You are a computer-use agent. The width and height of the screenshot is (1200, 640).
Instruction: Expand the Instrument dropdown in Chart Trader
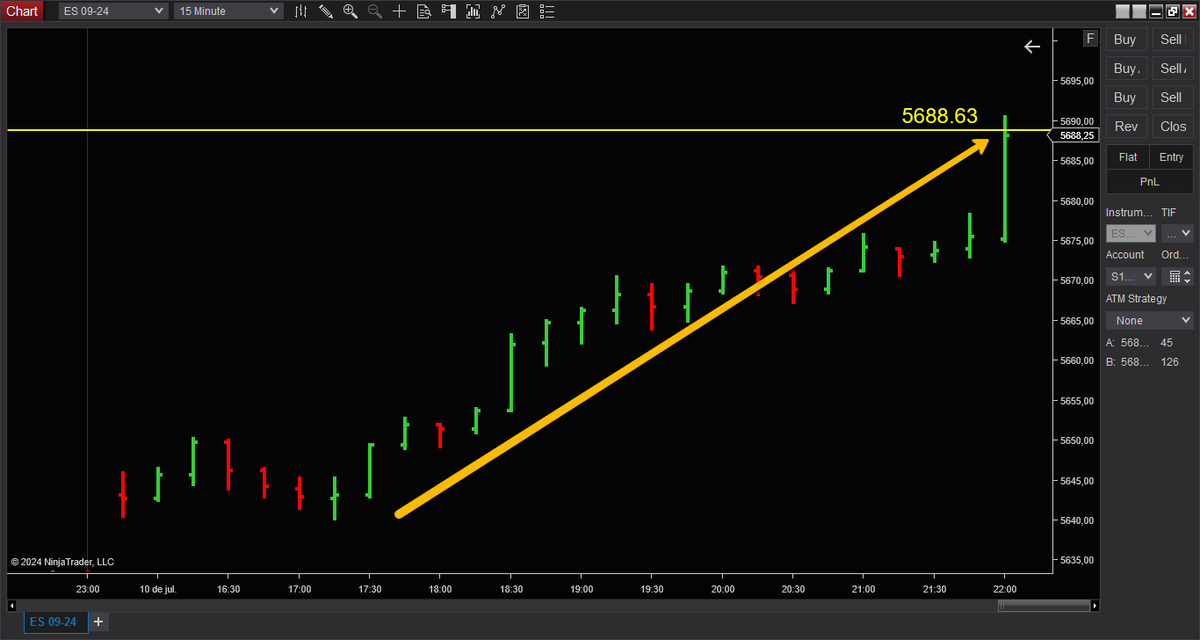[1131, 233]
